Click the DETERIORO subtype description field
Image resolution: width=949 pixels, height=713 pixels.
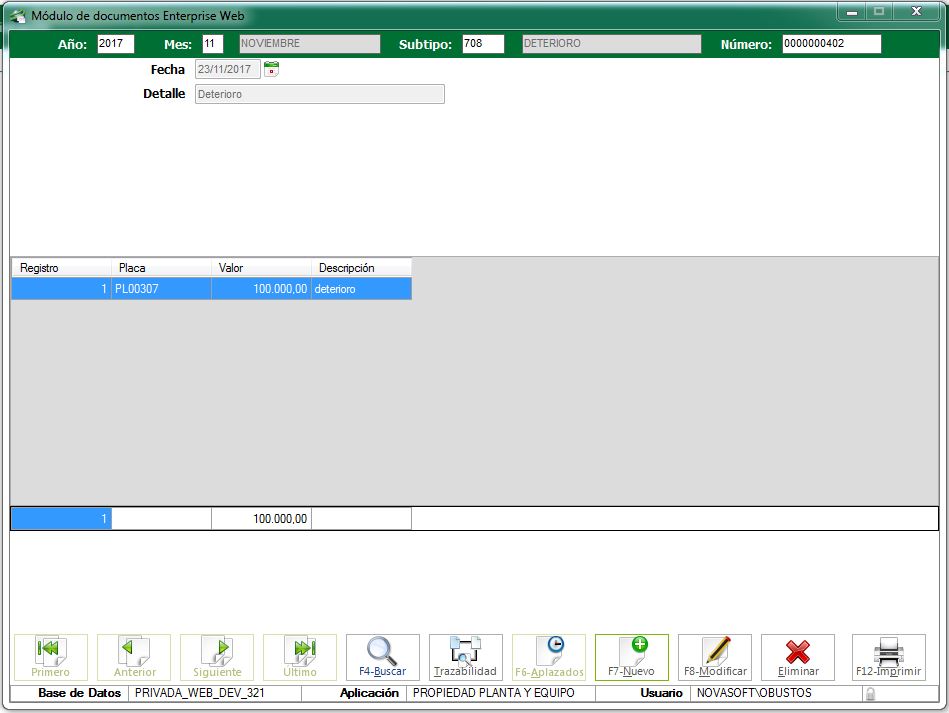pyautogui.click(x=611, y=44)
